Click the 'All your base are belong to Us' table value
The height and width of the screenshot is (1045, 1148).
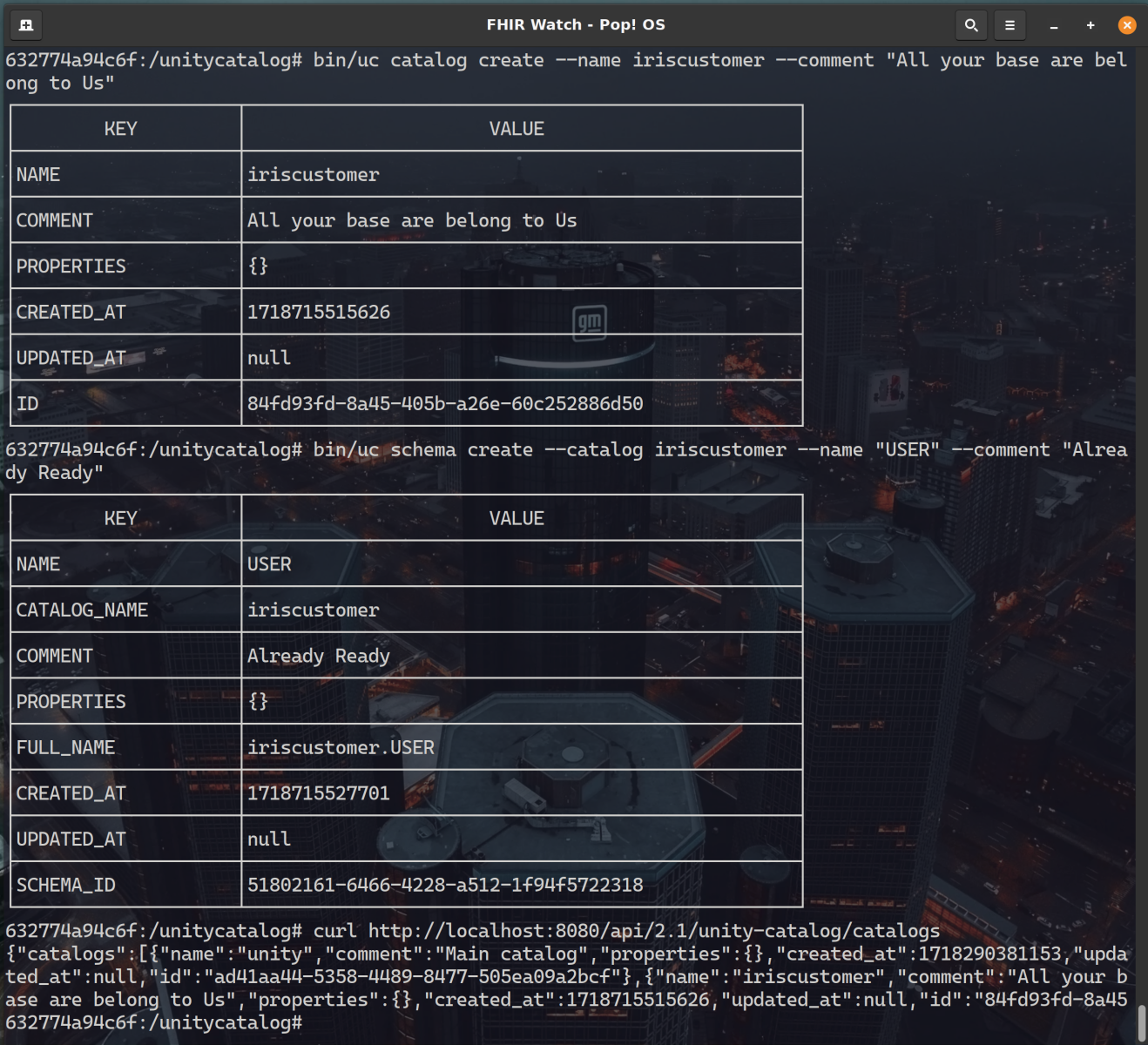[412, 220]
